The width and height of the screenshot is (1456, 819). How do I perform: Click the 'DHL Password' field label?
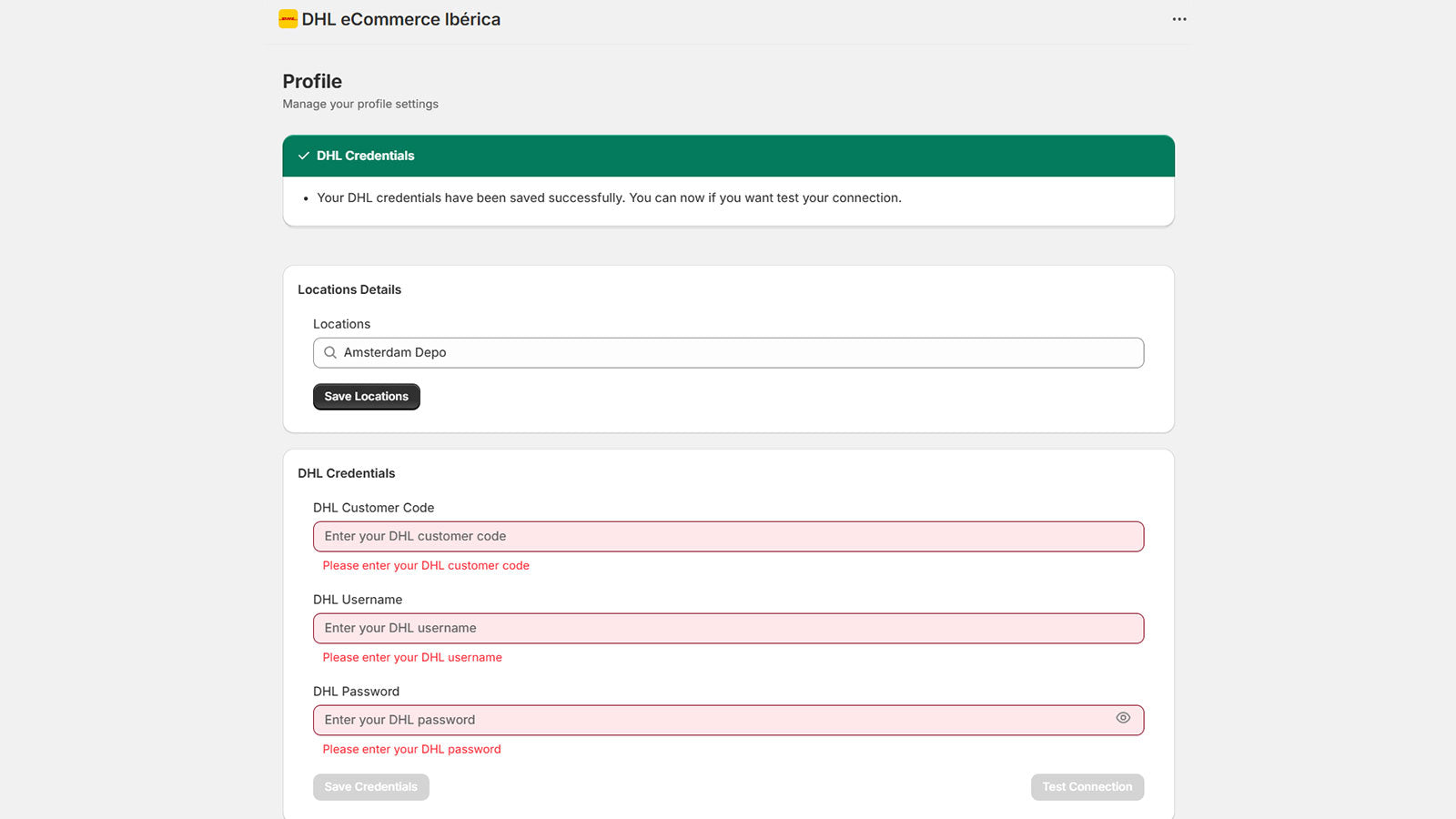(356, 692)
